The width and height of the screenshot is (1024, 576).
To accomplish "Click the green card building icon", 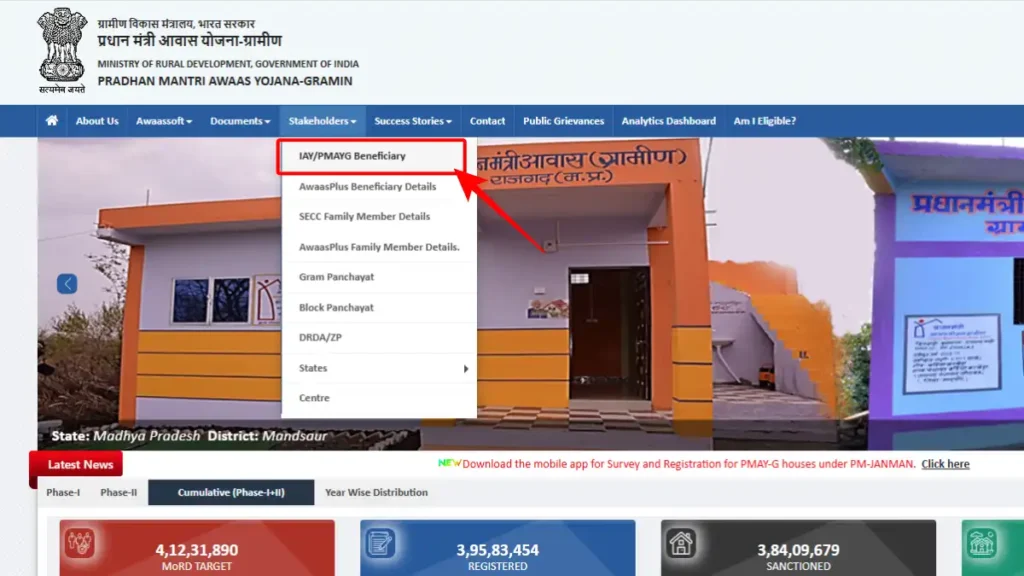I will coord(982,543).
